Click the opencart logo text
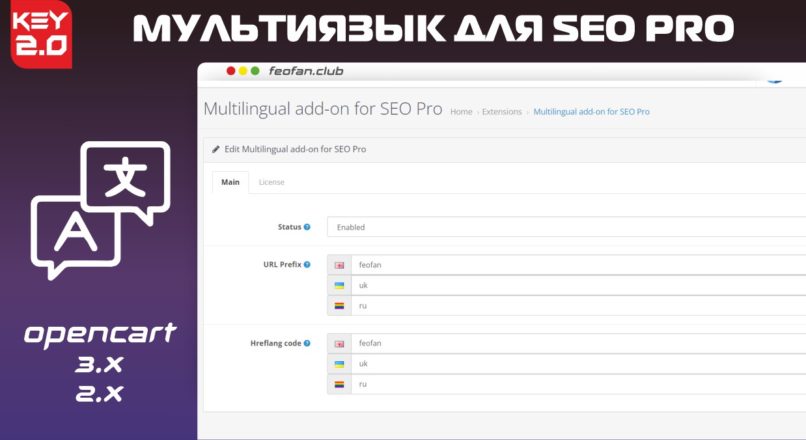This screenshot has width=806, height=440. coord(100,334)
